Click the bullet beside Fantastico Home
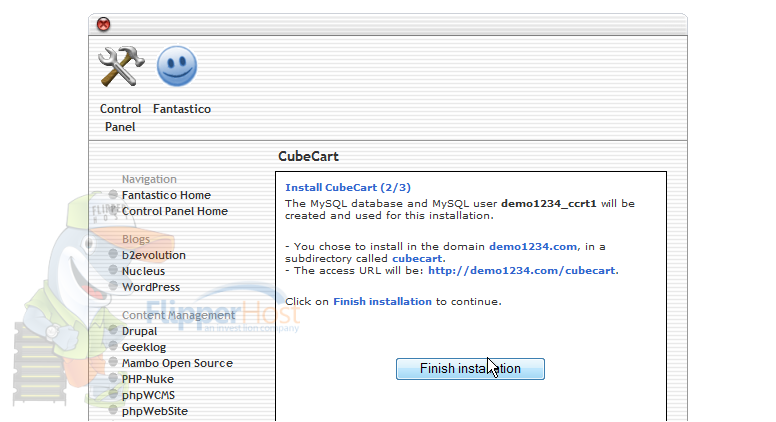776x422 pixels. coord(113,194)
